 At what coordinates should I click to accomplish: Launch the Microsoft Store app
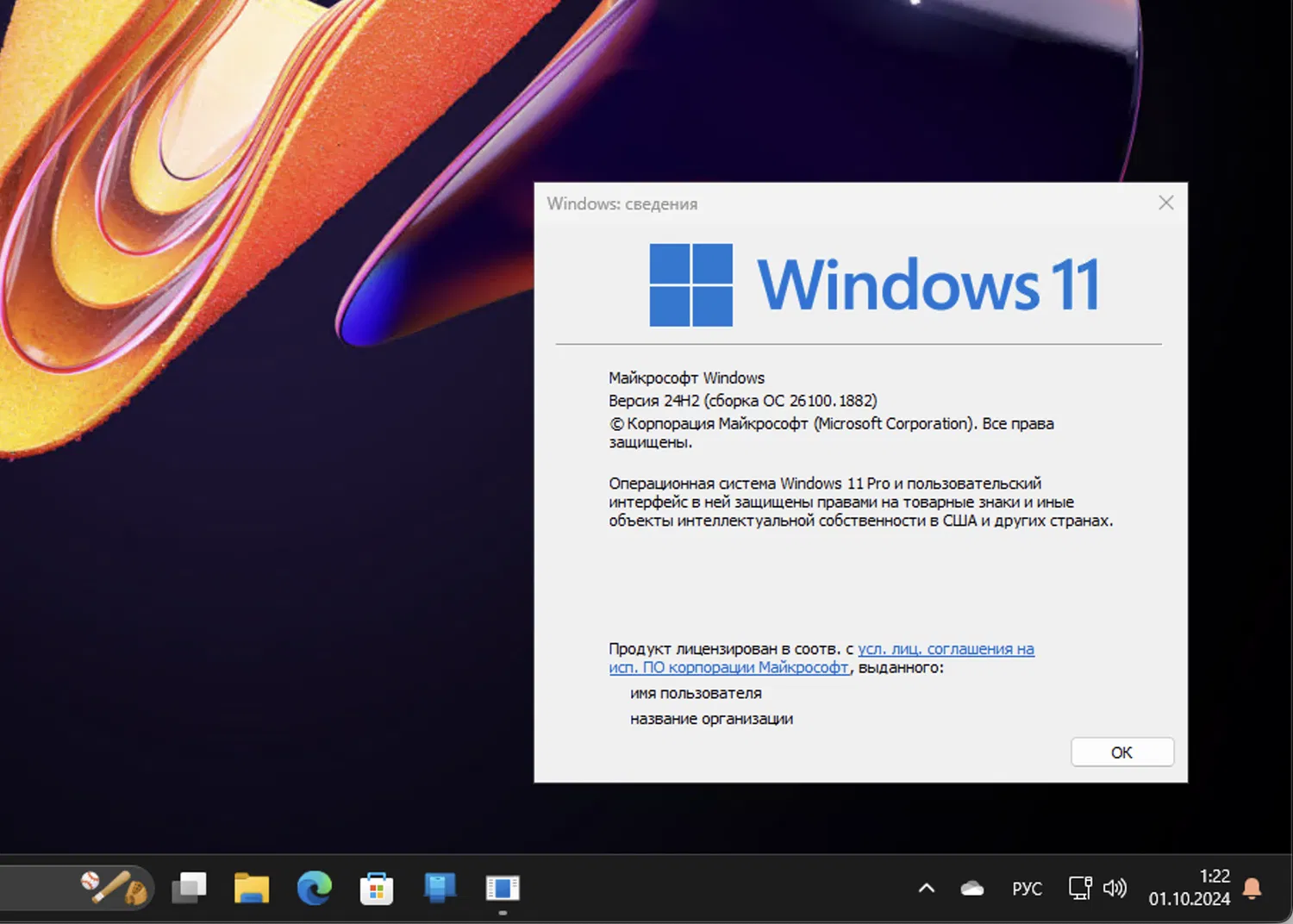point(377,887)
